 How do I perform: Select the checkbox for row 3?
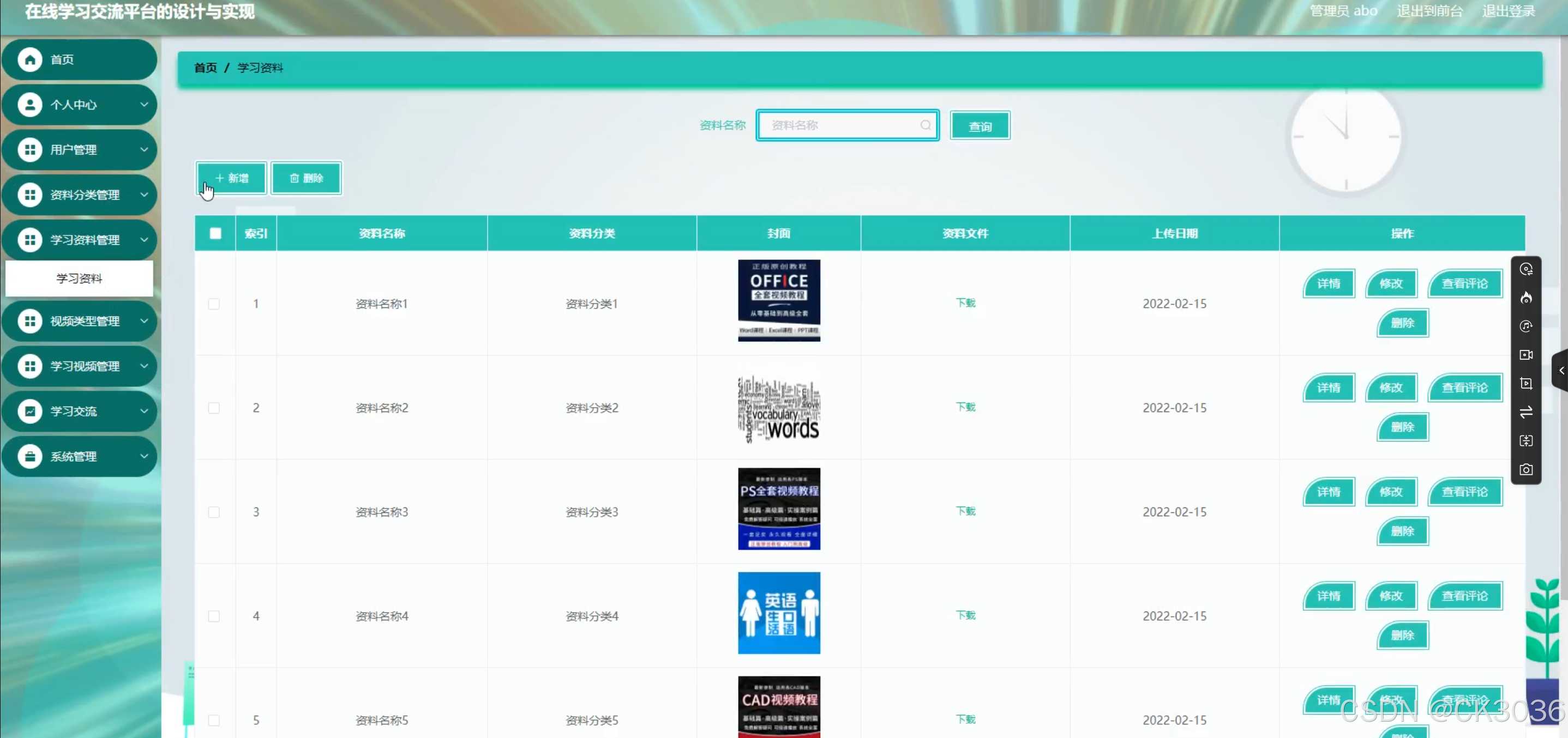tap(214, 512)
